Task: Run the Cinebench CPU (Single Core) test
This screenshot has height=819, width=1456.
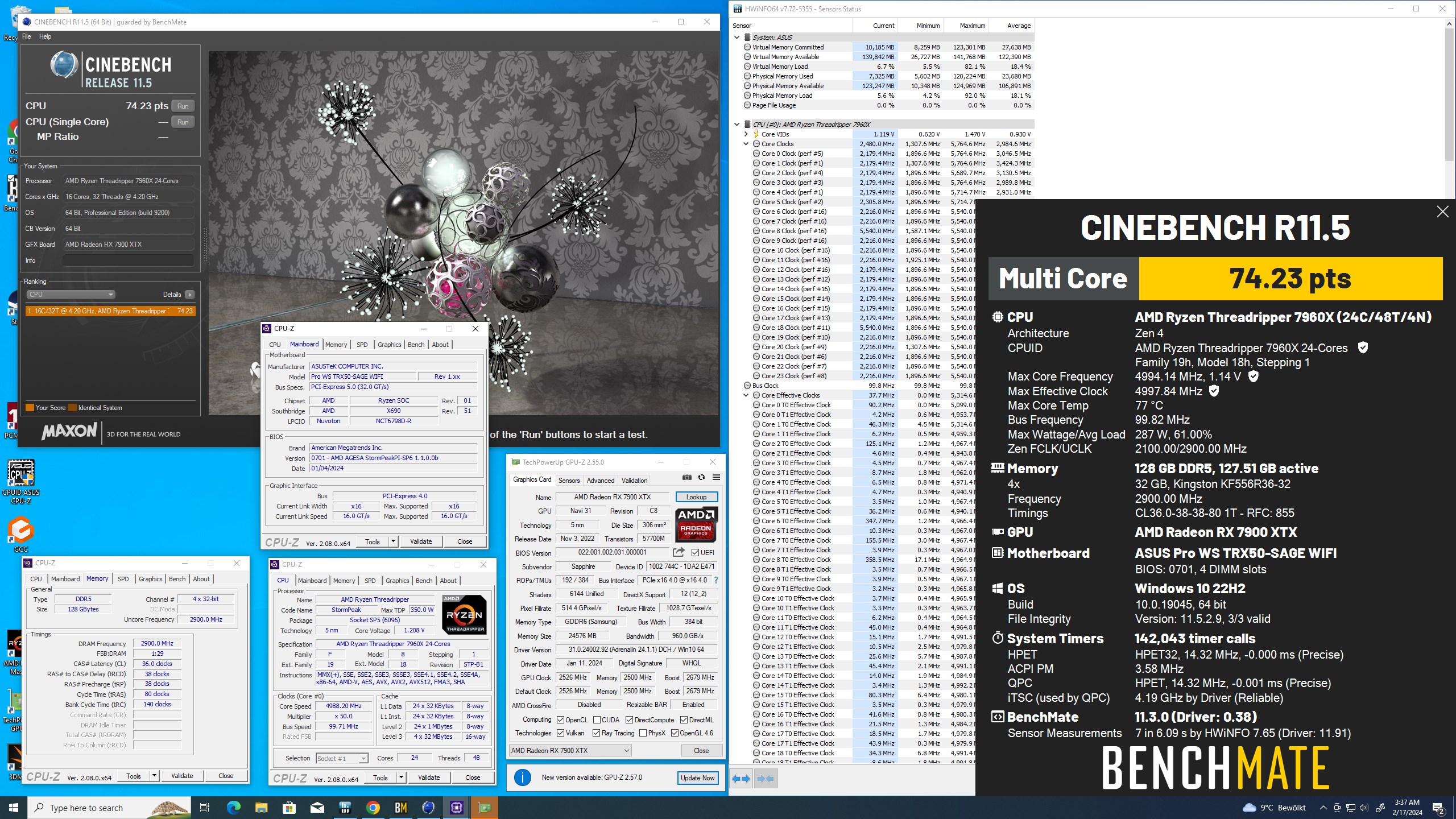Action: coord(183,122)
